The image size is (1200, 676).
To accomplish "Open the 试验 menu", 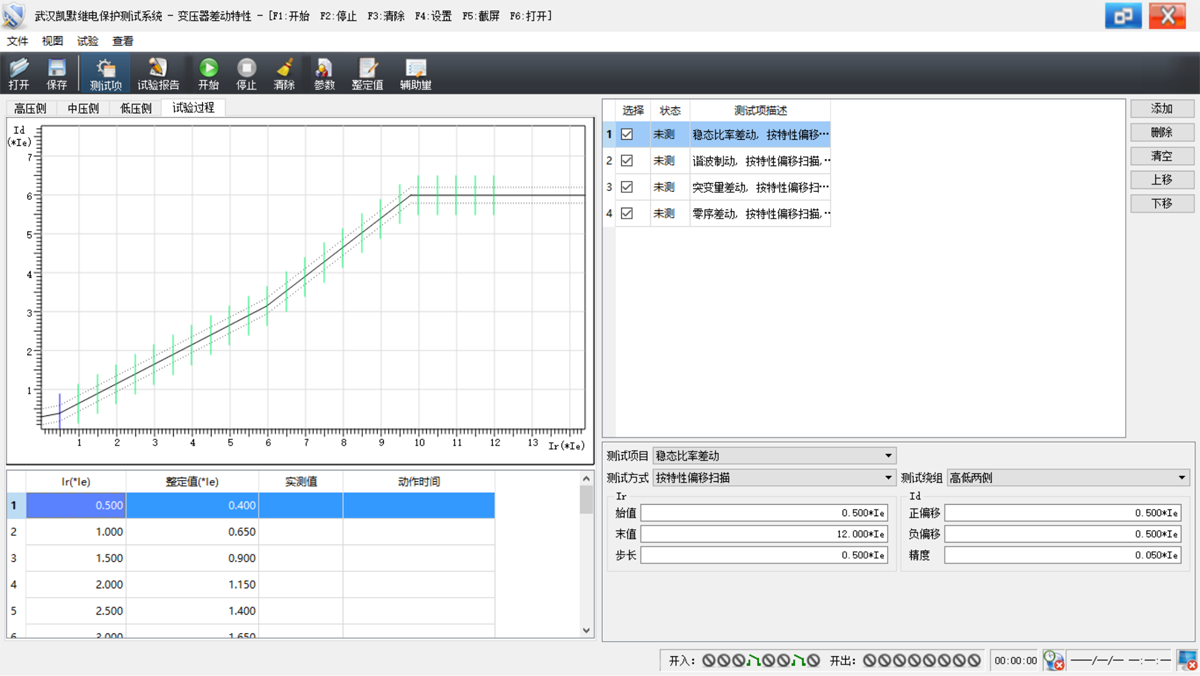I will coord(88,41).
